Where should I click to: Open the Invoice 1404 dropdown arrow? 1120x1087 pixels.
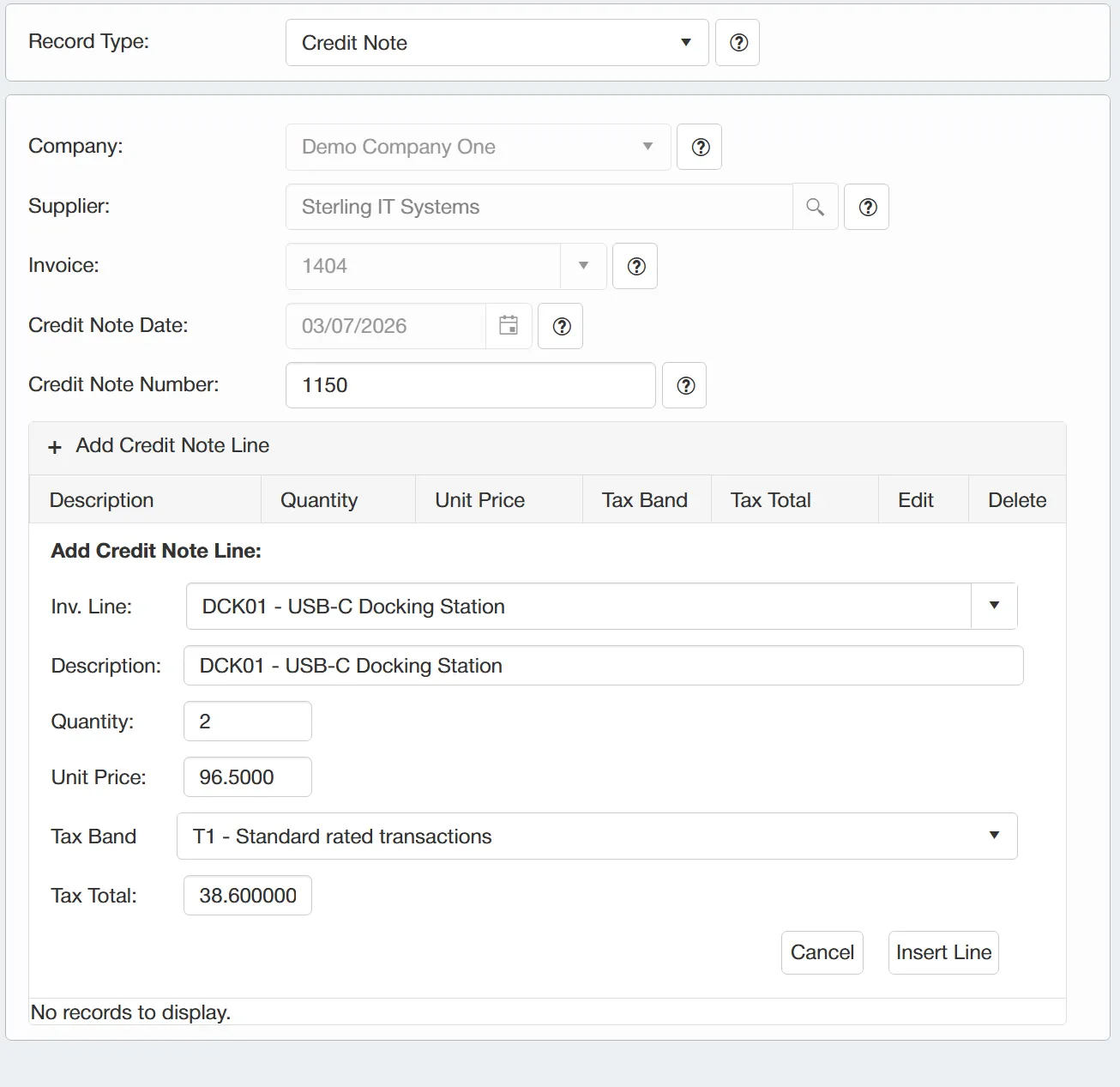[x=583, y=266]
